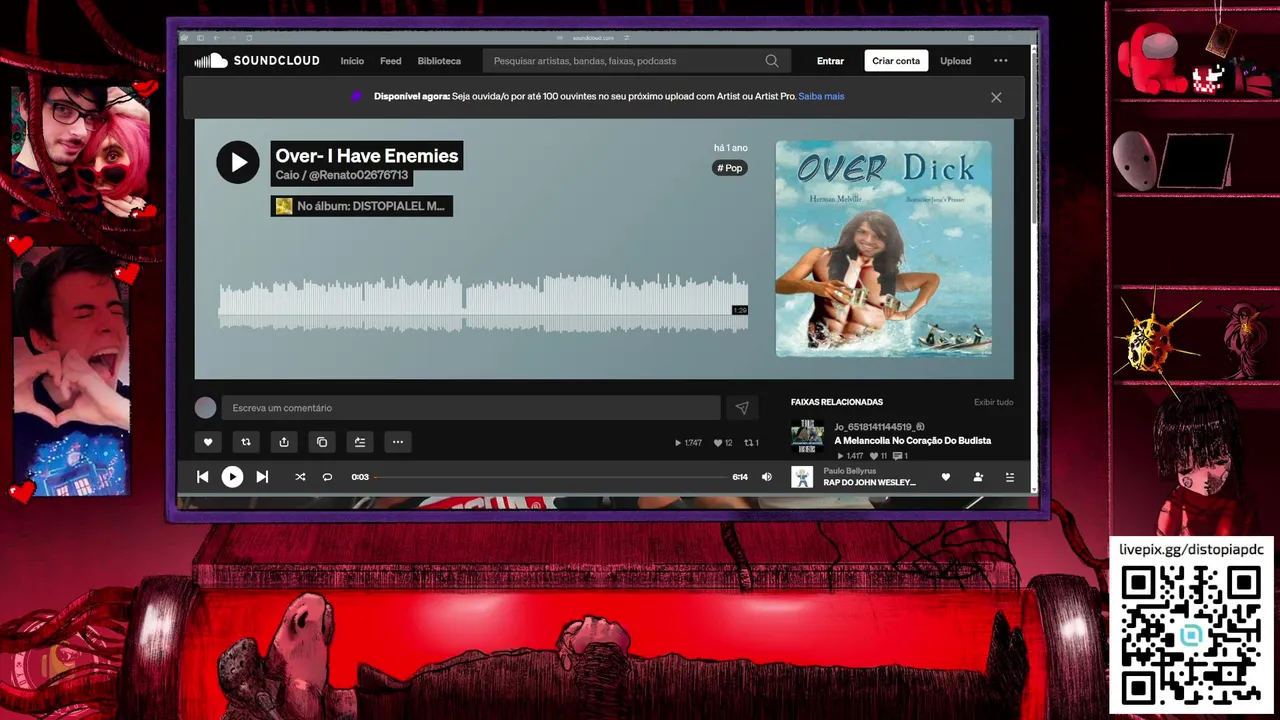Click the Criar conta button
This screenshot has width=1280, height=720.
896,61
